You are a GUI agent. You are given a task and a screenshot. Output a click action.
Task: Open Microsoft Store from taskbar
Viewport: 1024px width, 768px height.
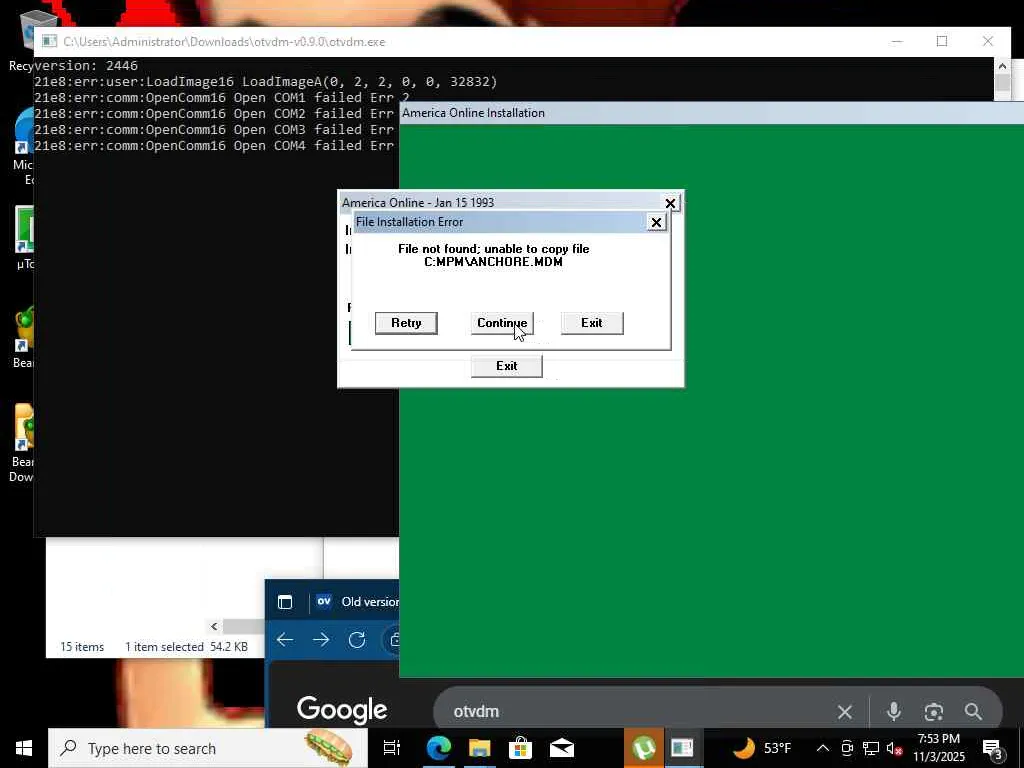[x=520, y=748]
